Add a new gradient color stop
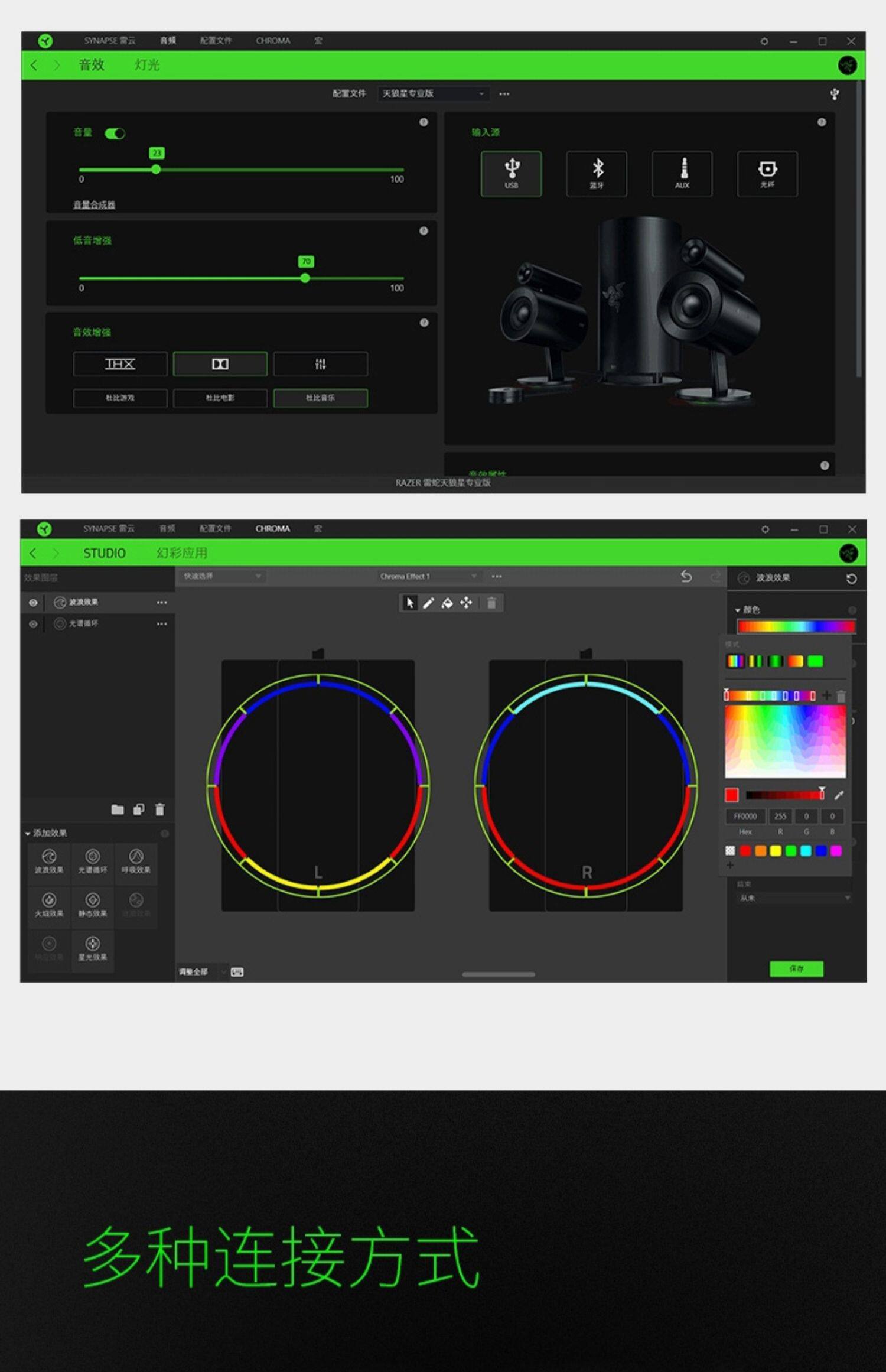The image size is (886, 1372). tap(826, 695)
